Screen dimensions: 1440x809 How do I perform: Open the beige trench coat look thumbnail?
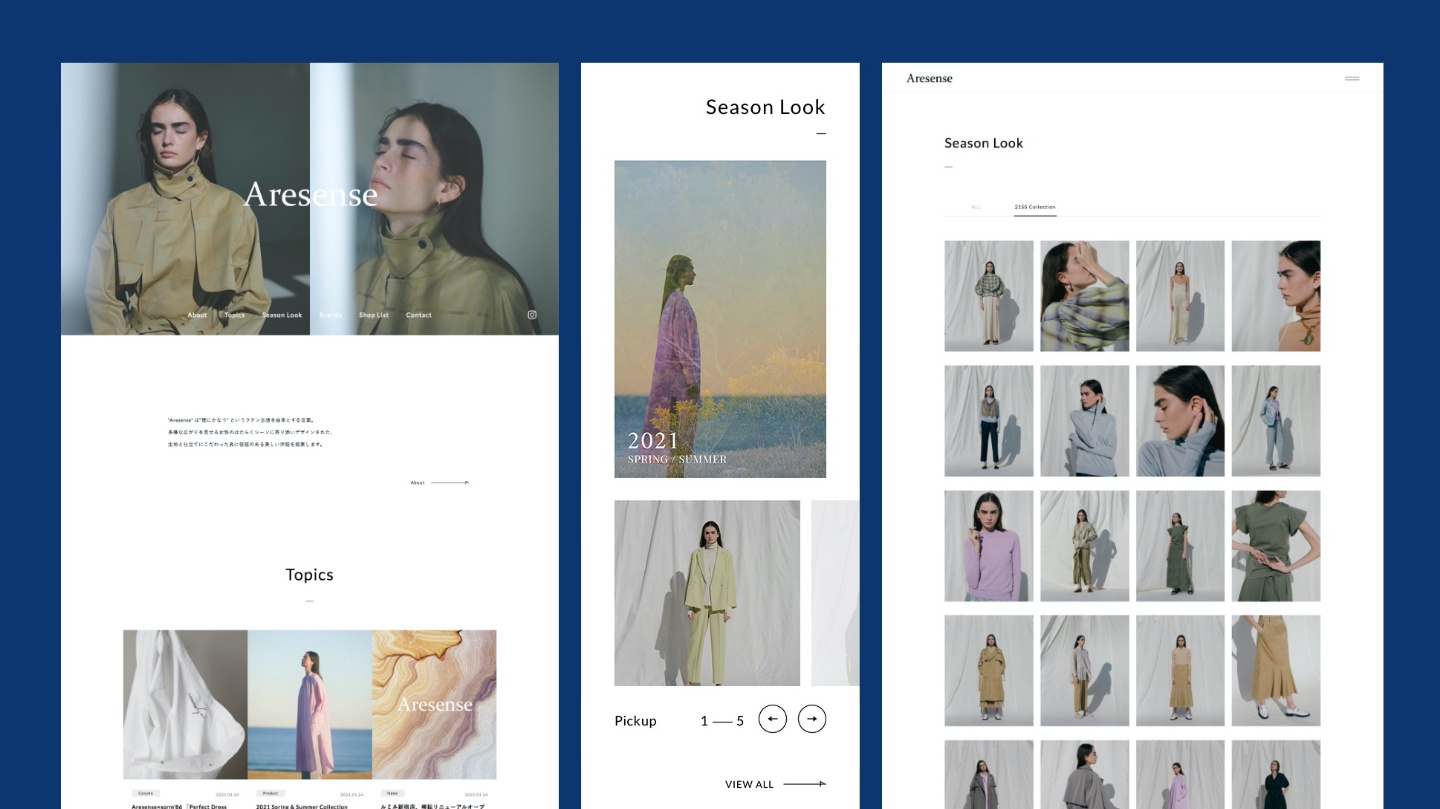989,671
